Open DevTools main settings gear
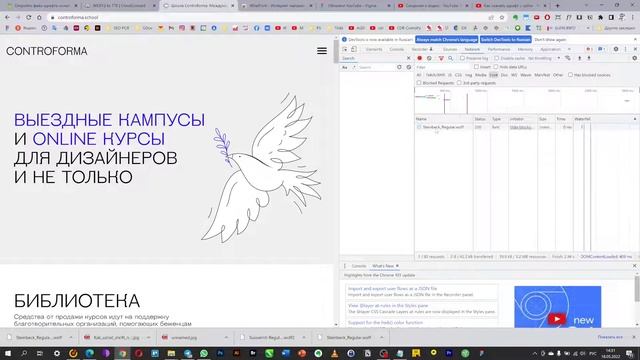The width and height of the screenshot is (640, 360). (616, 49)
